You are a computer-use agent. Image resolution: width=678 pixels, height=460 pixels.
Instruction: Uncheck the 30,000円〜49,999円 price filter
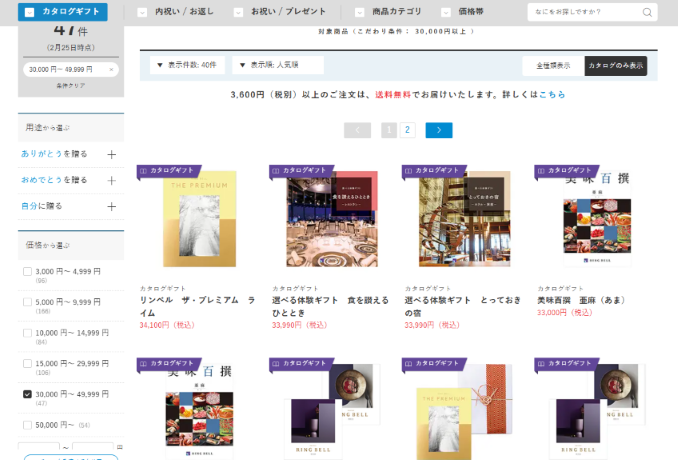(27, 394)
